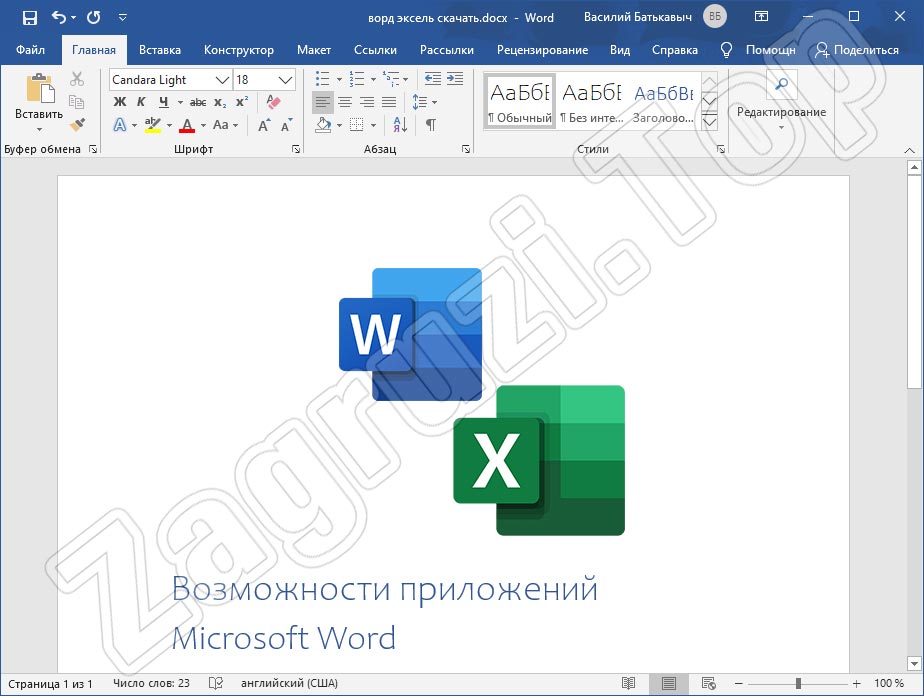The height and width of the screenshot is (696, 924).
Task: Toggle superscript x² formatting
Action: coord(242,102)
